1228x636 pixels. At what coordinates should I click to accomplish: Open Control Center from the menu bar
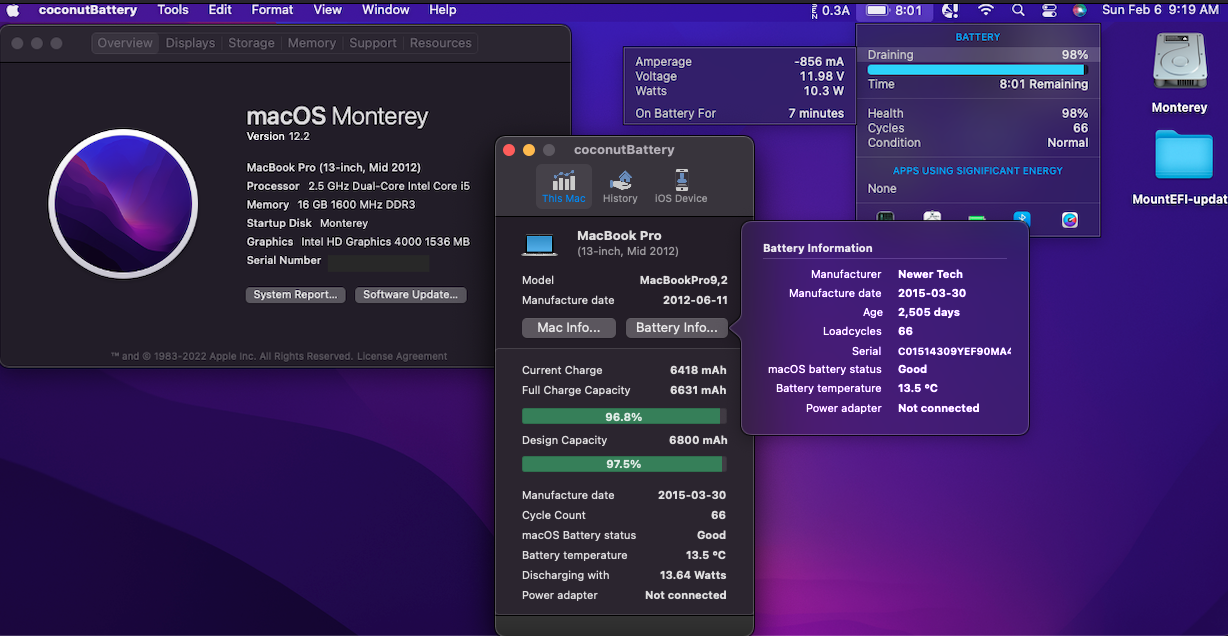[1049, 10]
